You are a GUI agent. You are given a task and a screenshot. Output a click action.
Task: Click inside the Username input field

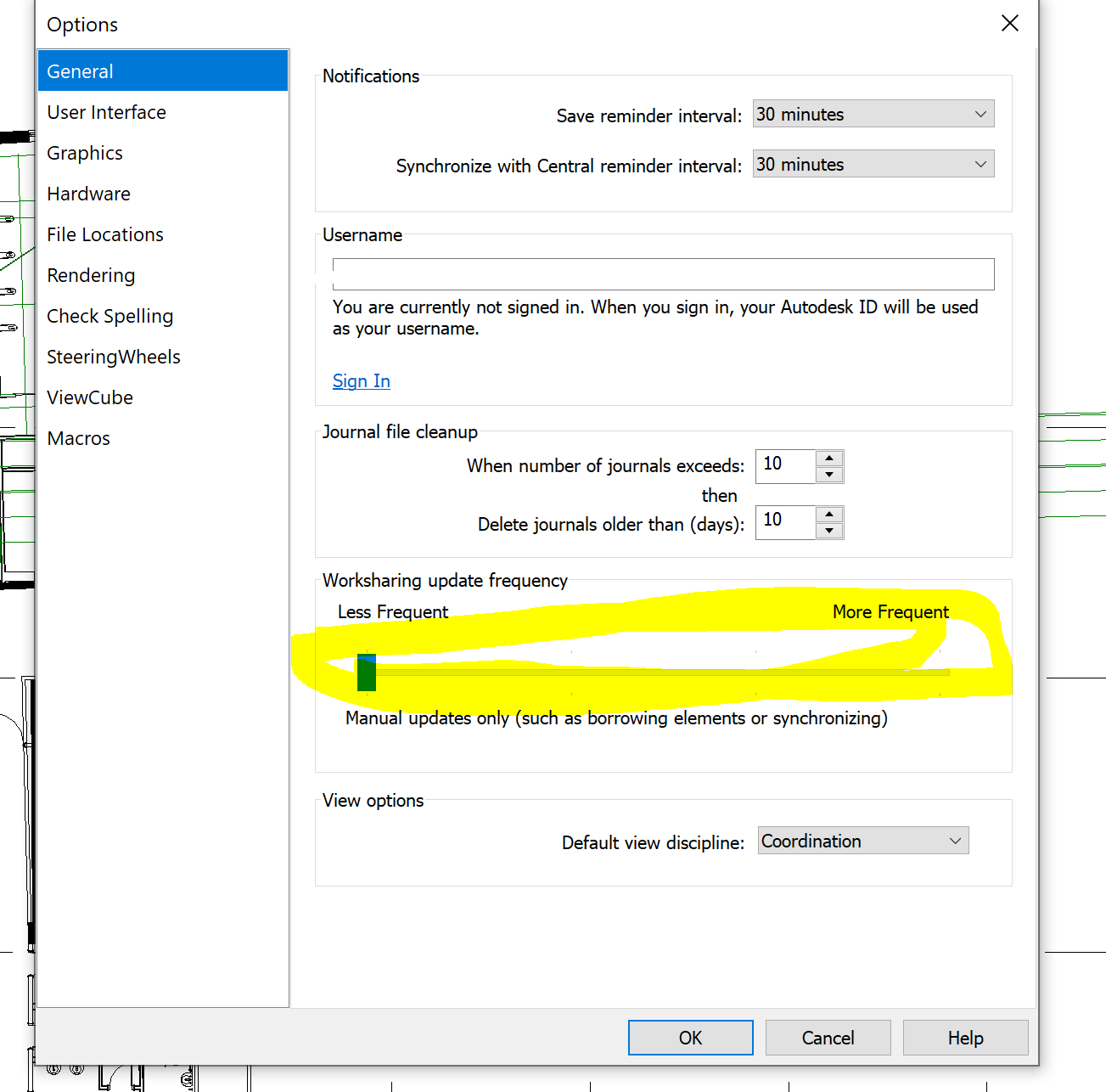click(662, 274)
